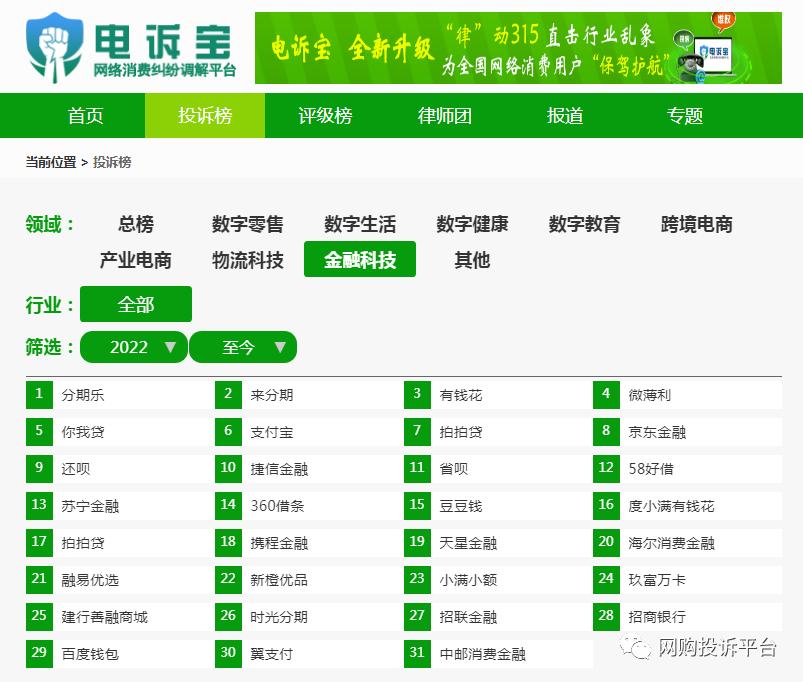Open the 律师团 menu item
Image resolution: width=803 pixels, height=682 pixels.
(x=443, y=116)
